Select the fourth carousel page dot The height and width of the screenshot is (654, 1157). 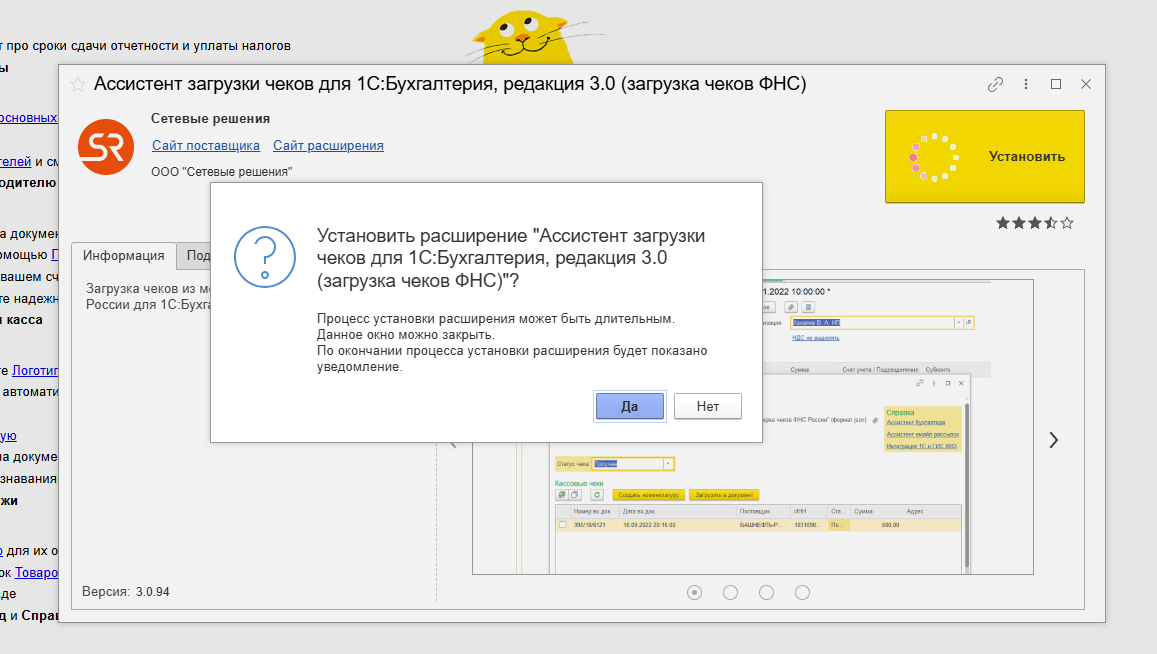coord(802,592)
